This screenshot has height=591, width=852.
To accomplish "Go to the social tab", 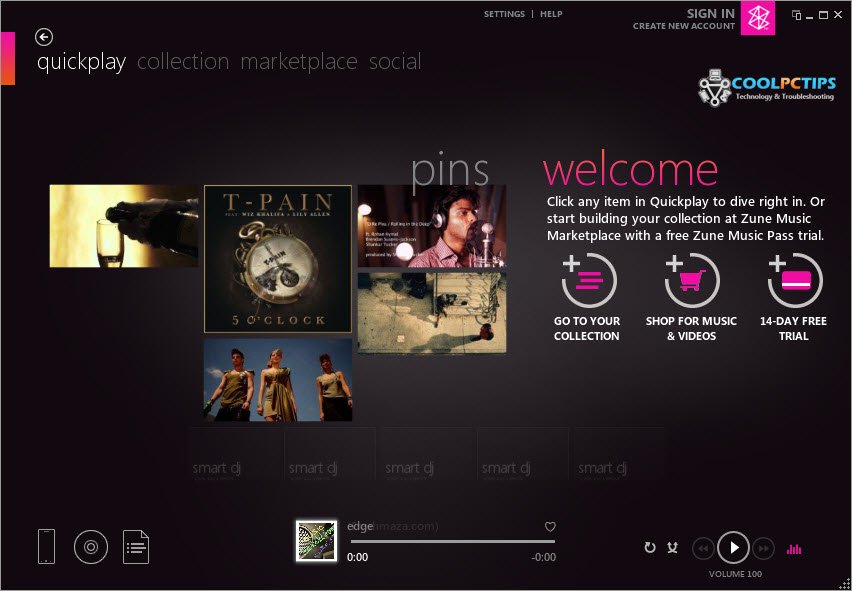I will point(395,61).
